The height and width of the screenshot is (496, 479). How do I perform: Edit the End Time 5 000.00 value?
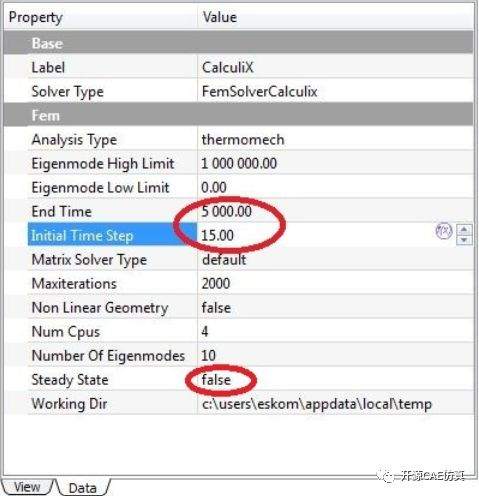pyautogui.click(x=335, y=211)
